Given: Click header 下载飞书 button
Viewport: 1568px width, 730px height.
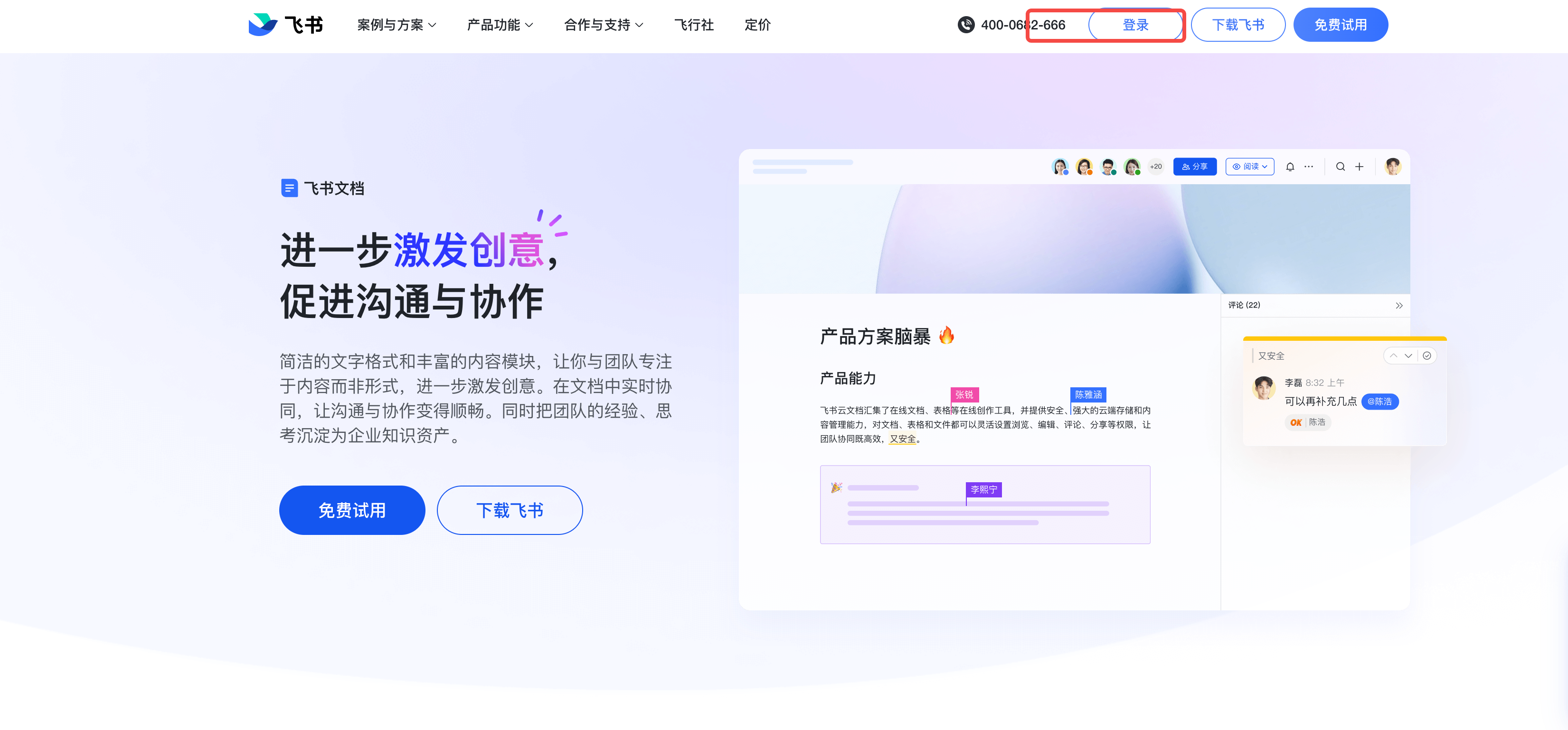Looking at the screenshot, I should (1237, 25).
